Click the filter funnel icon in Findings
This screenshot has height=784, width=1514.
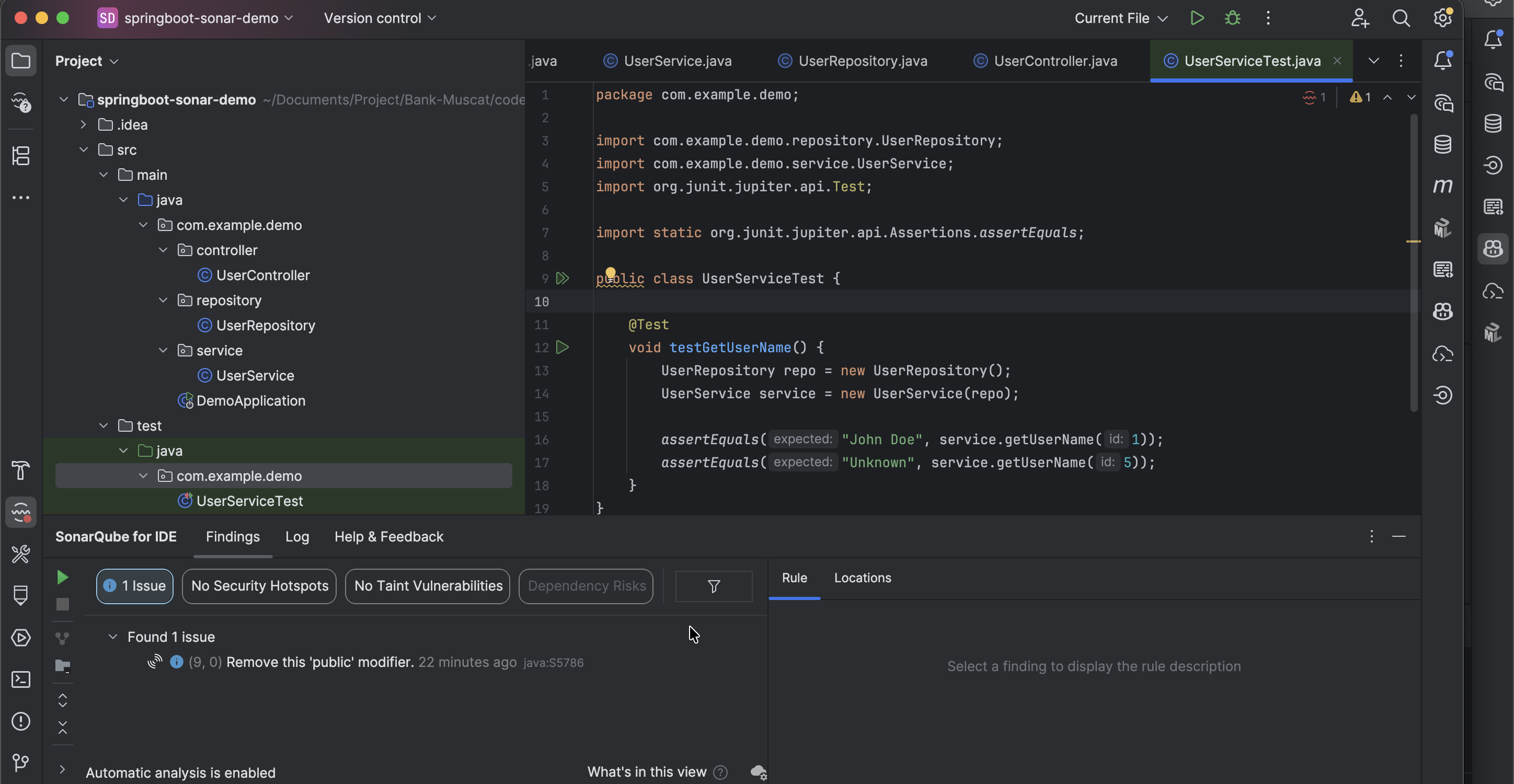(714, 586)
